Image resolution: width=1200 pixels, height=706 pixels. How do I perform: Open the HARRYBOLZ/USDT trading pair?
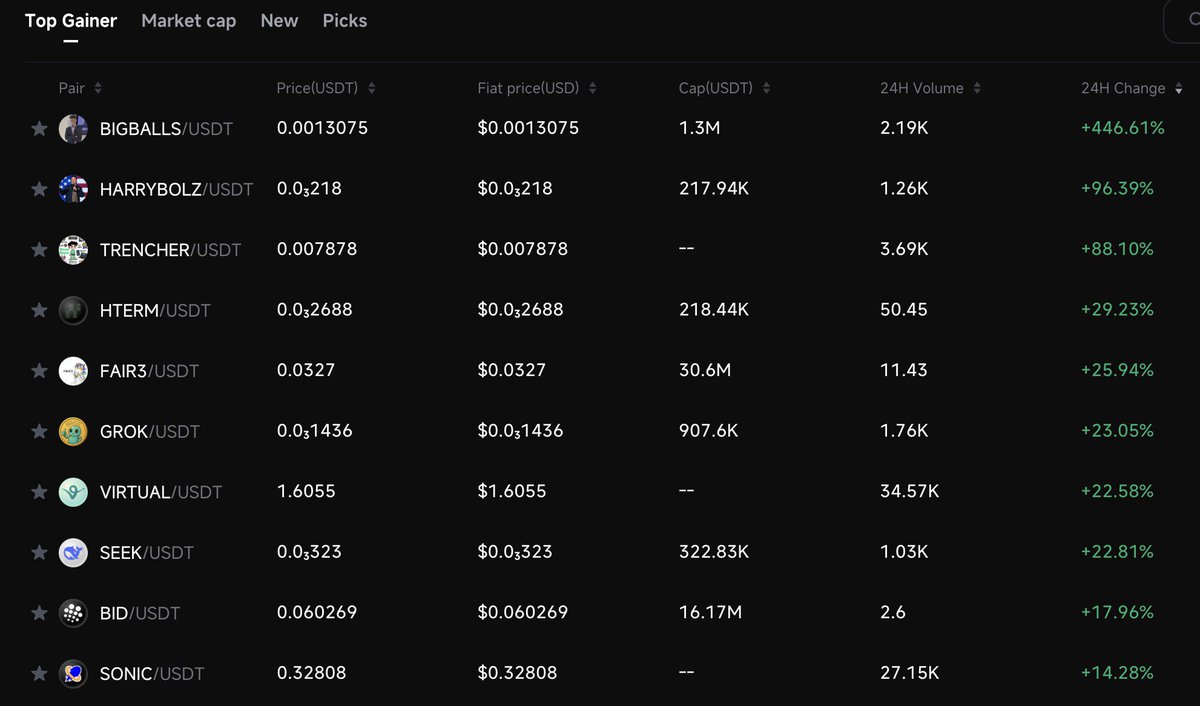point(176,189)
